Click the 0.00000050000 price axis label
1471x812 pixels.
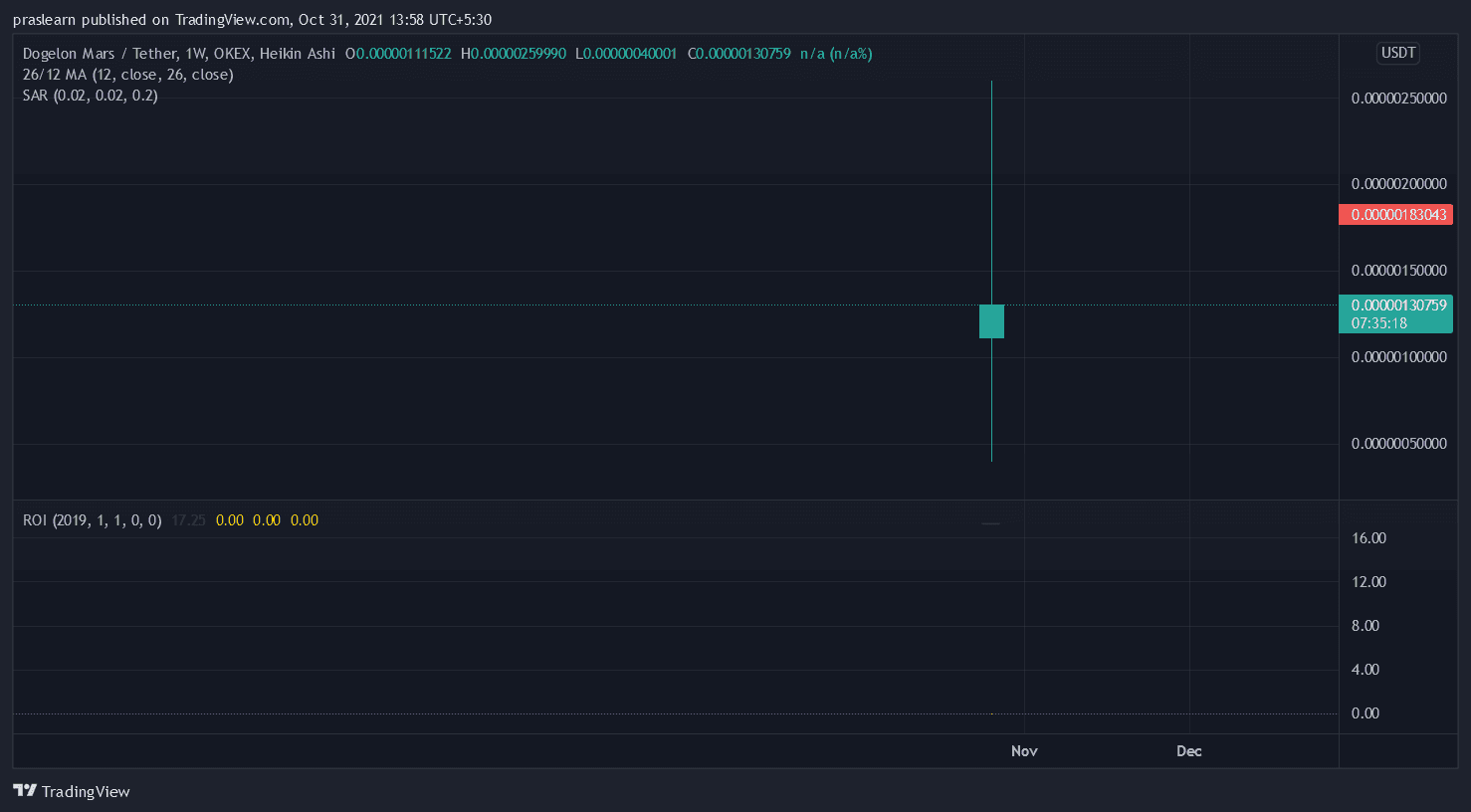point(1398,444)
